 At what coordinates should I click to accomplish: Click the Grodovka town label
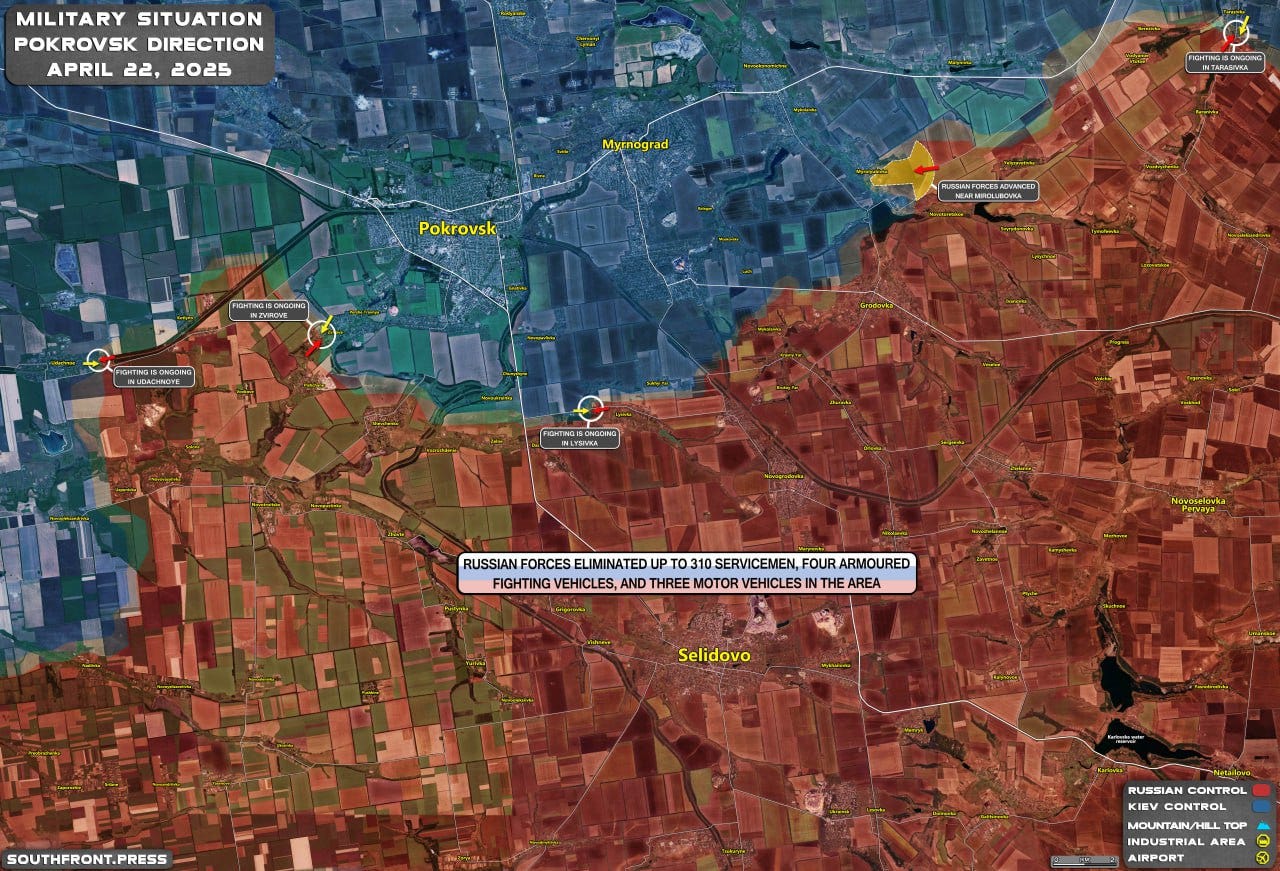[x=876, y=304]
